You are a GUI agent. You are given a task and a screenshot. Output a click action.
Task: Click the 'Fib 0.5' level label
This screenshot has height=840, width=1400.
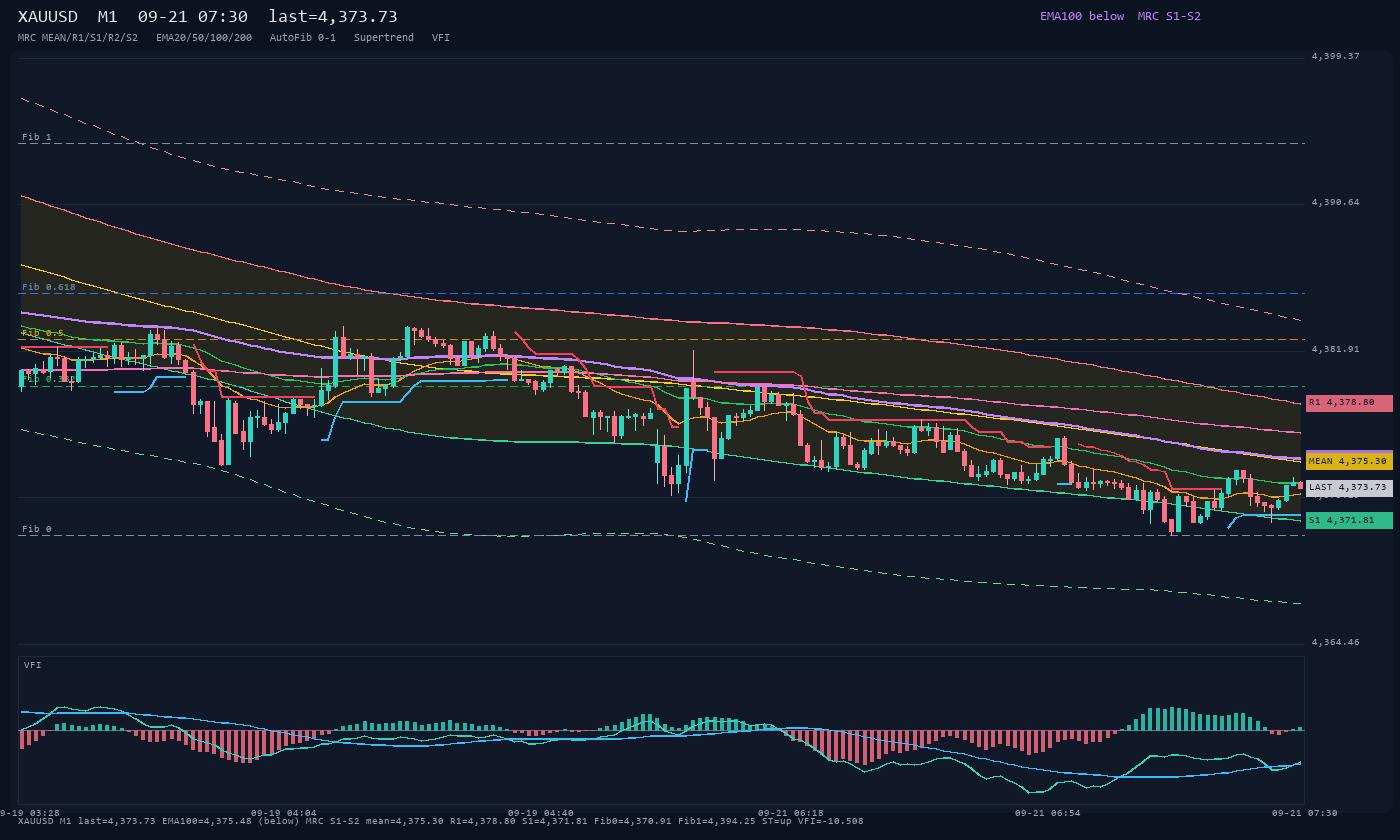43,333
